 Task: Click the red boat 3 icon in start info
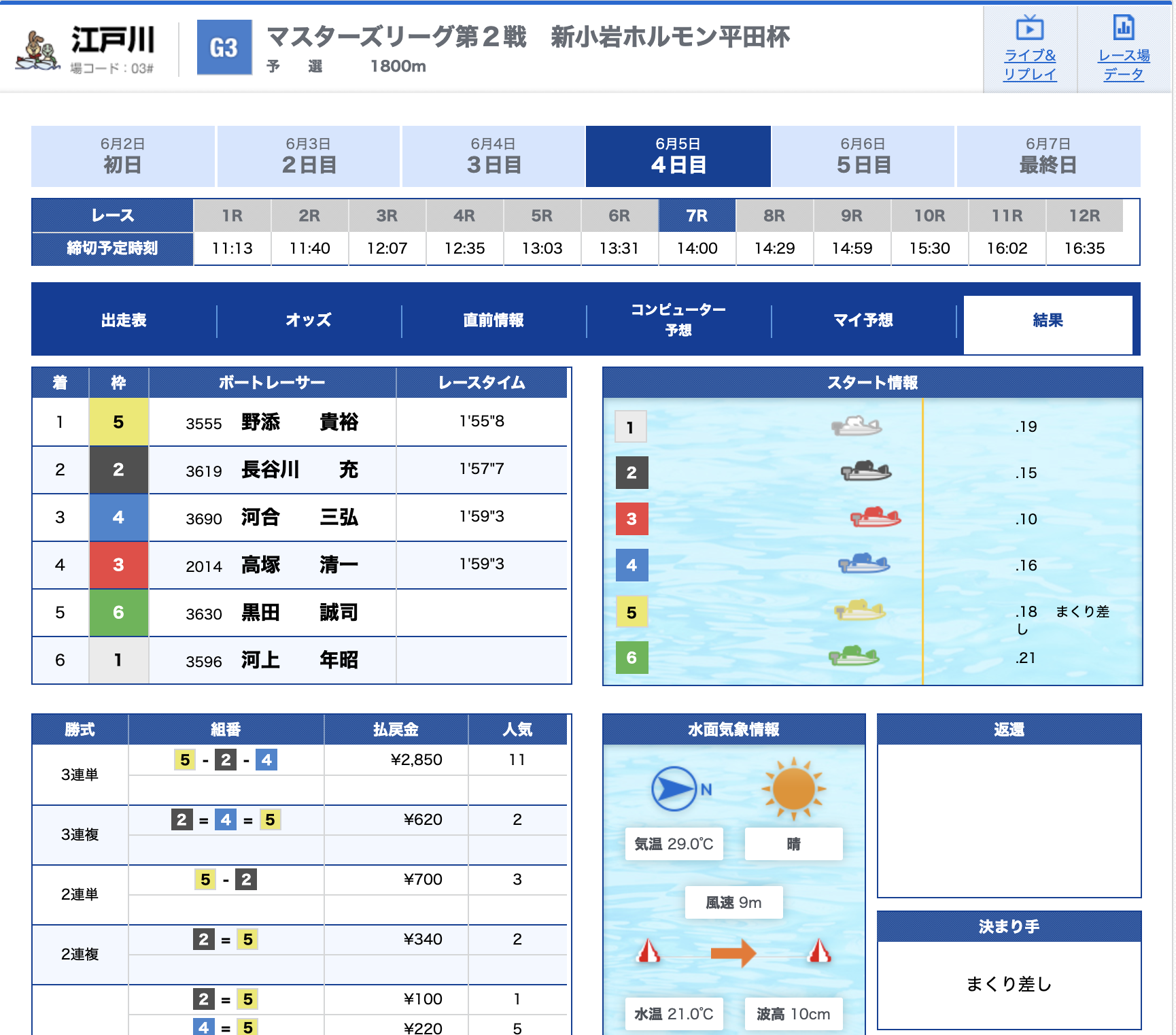pos(876,517)
